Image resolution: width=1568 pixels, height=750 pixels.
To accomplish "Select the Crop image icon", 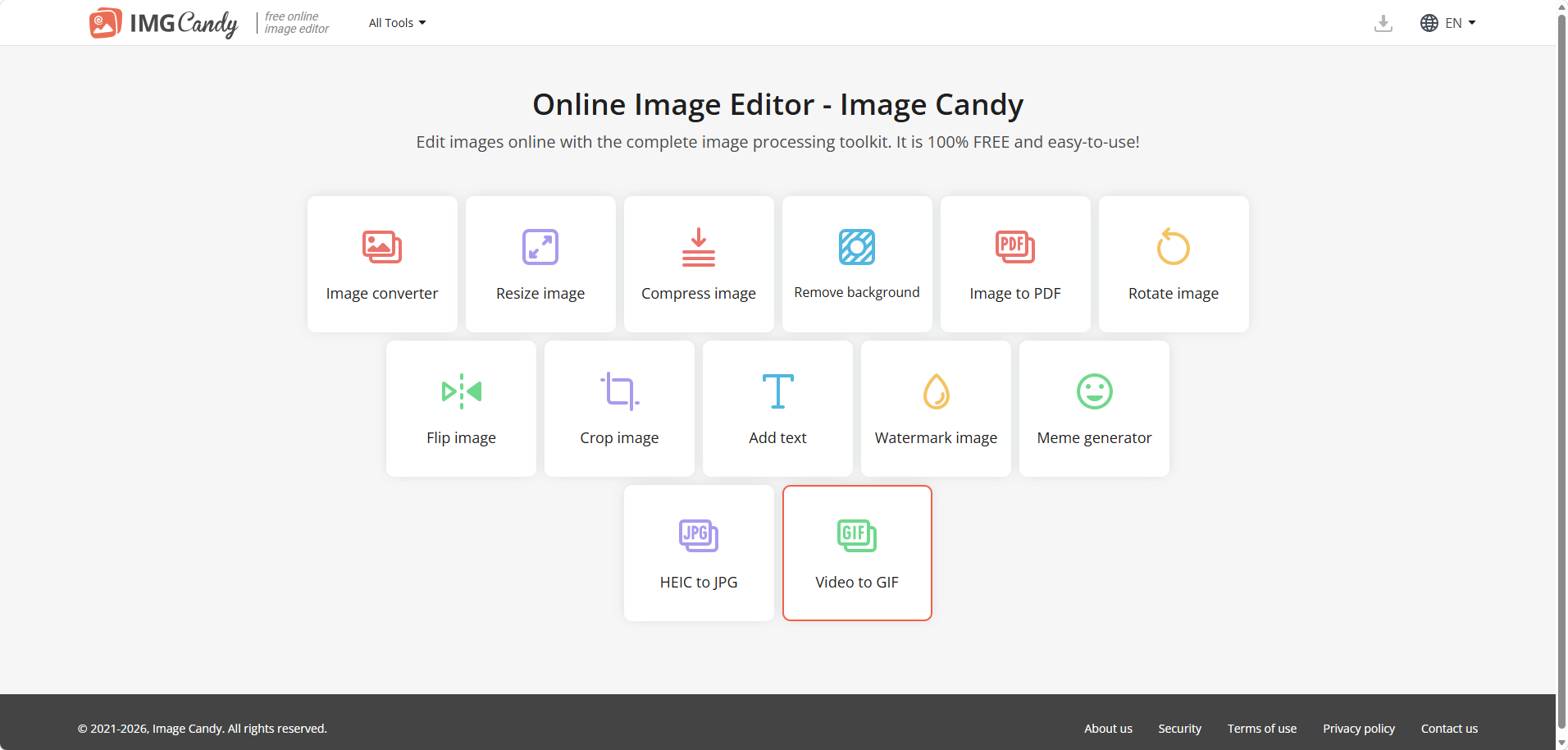I will [x=619, y=391].
